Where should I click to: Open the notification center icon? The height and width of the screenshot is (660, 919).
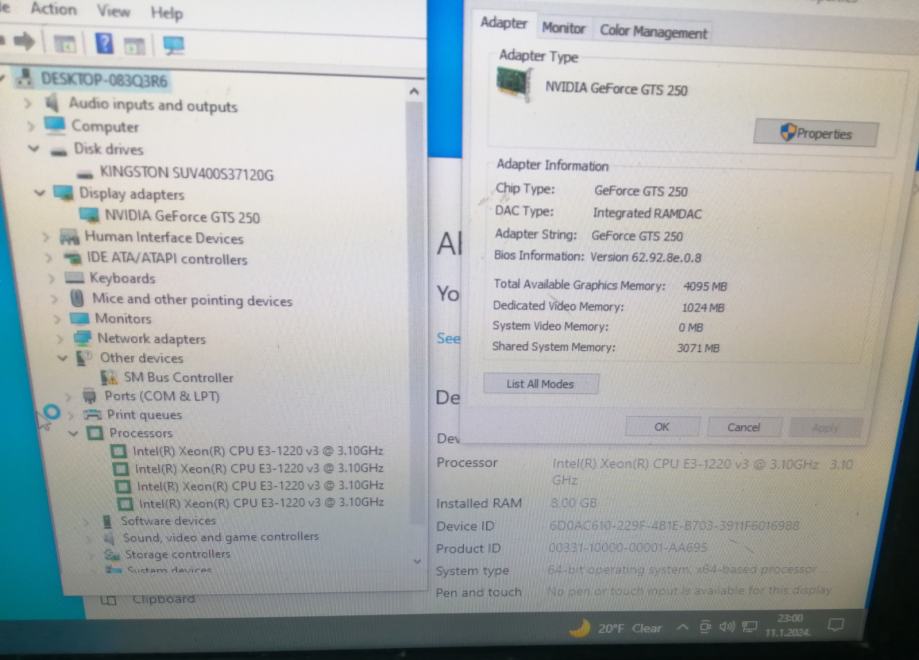pos(835,625)
